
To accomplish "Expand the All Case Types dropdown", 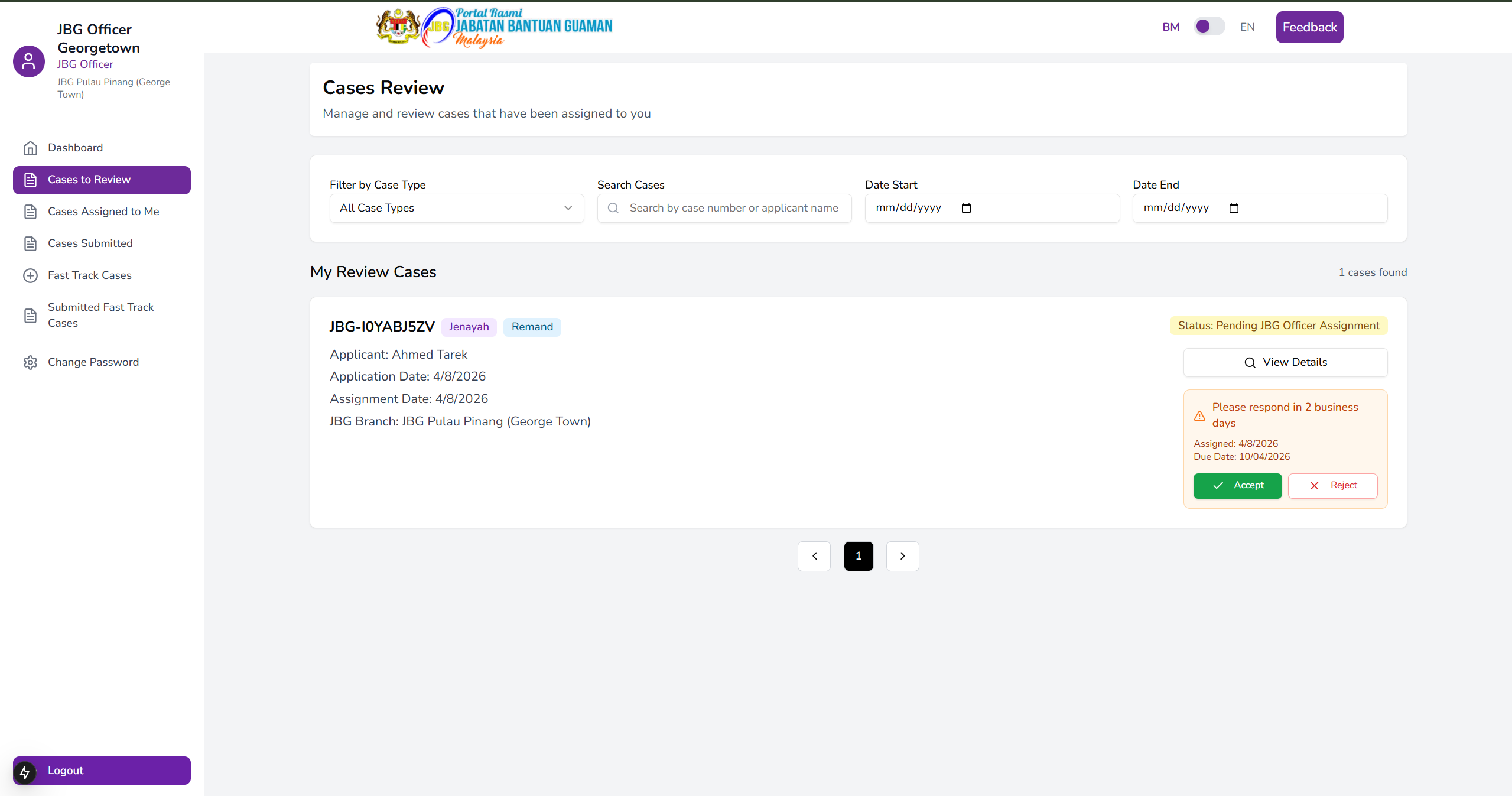I will [456, 208].
